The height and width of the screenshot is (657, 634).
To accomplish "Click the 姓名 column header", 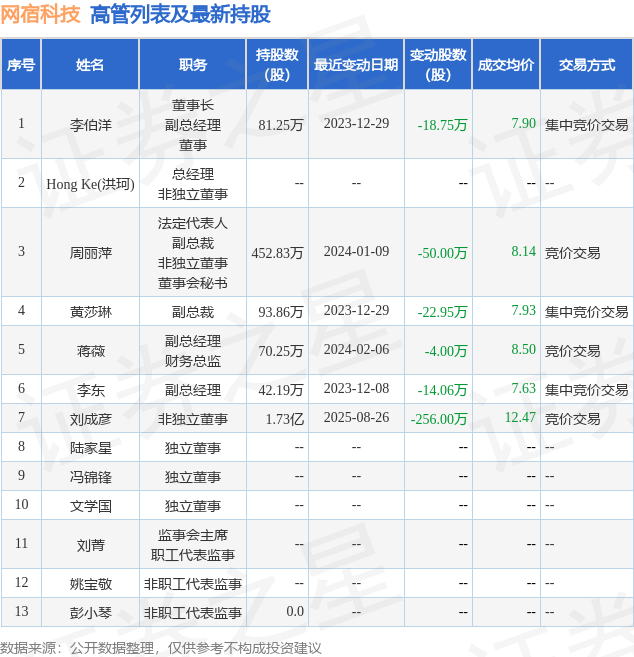I will click(90, 65).
